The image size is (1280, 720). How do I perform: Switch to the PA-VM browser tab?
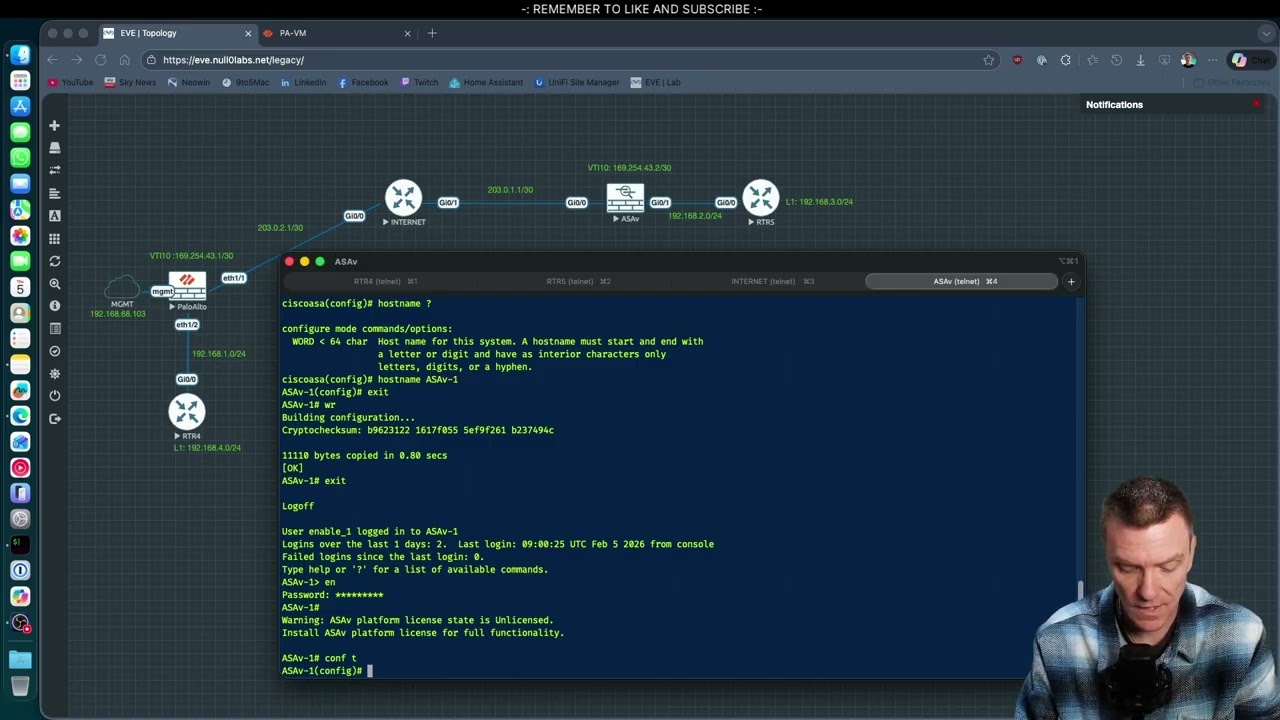point(338,33)
